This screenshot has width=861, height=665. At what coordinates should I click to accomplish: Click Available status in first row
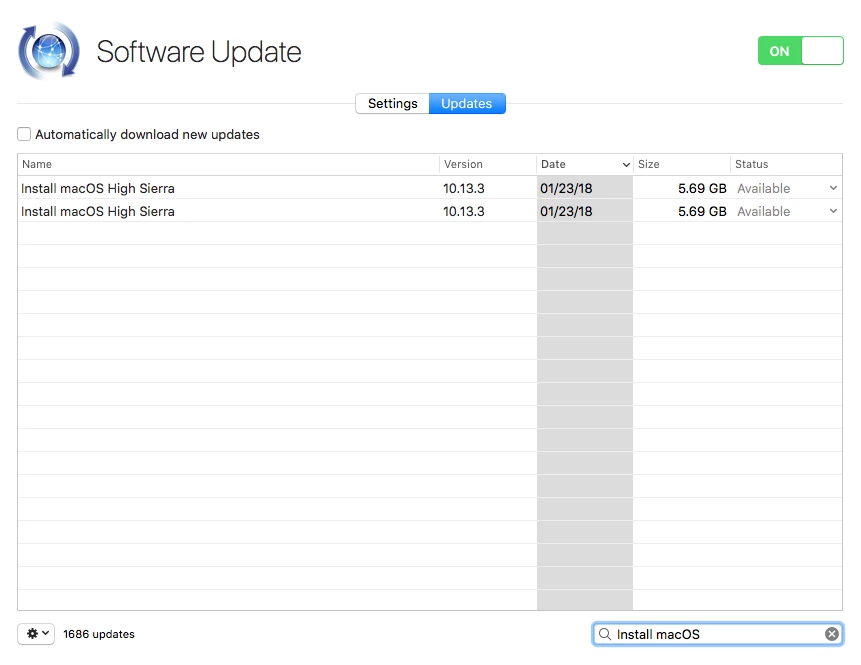(x=763, y=188)
